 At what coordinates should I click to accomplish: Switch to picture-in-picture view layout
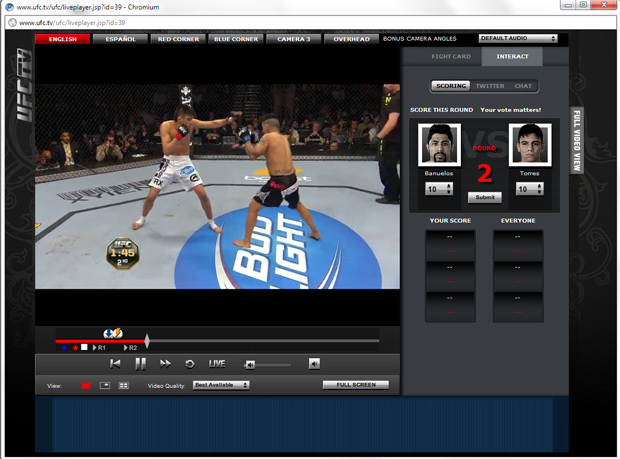coord(105,385)
